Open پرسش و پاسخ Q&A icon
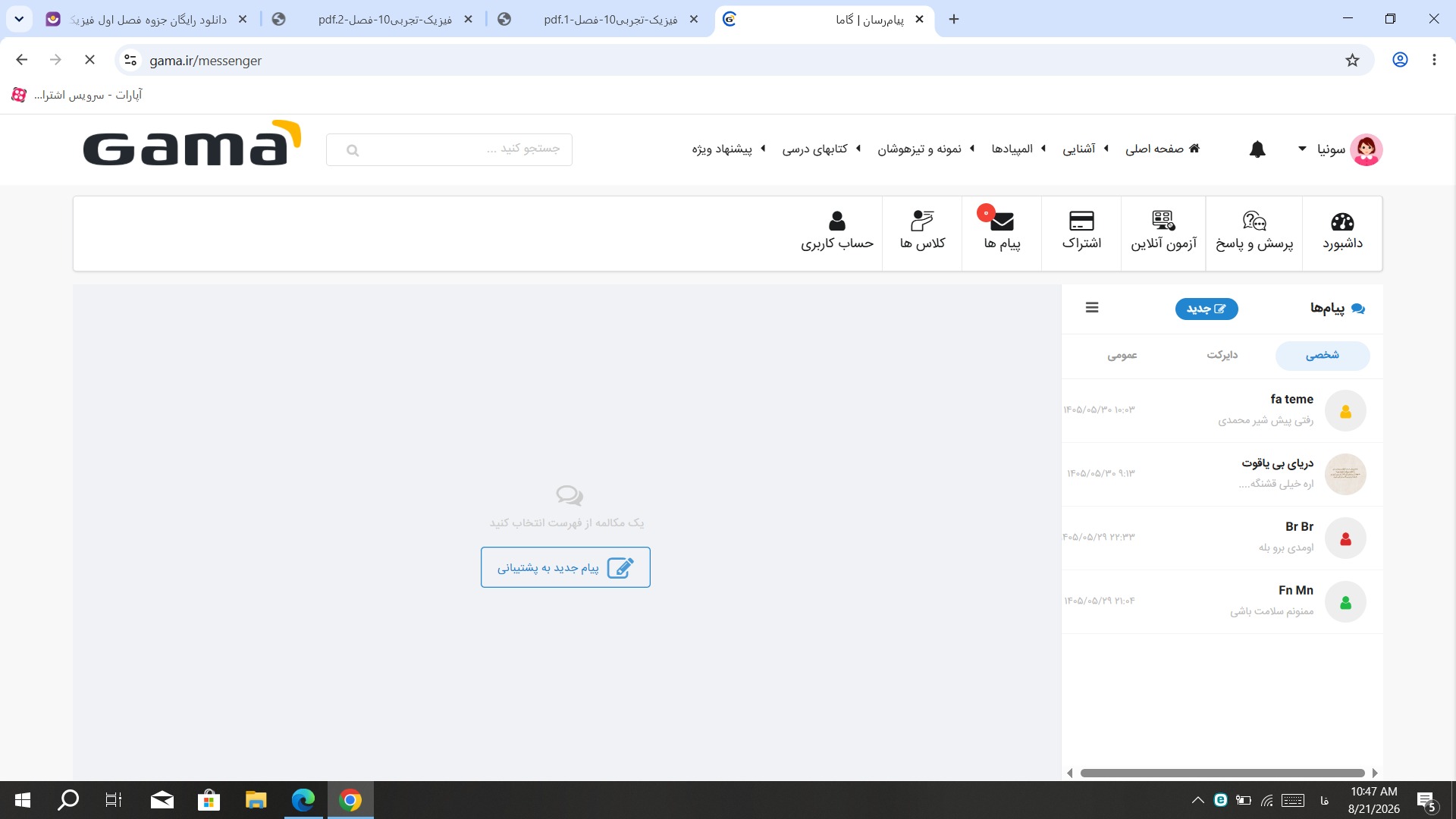 (x=1254, y=221)
